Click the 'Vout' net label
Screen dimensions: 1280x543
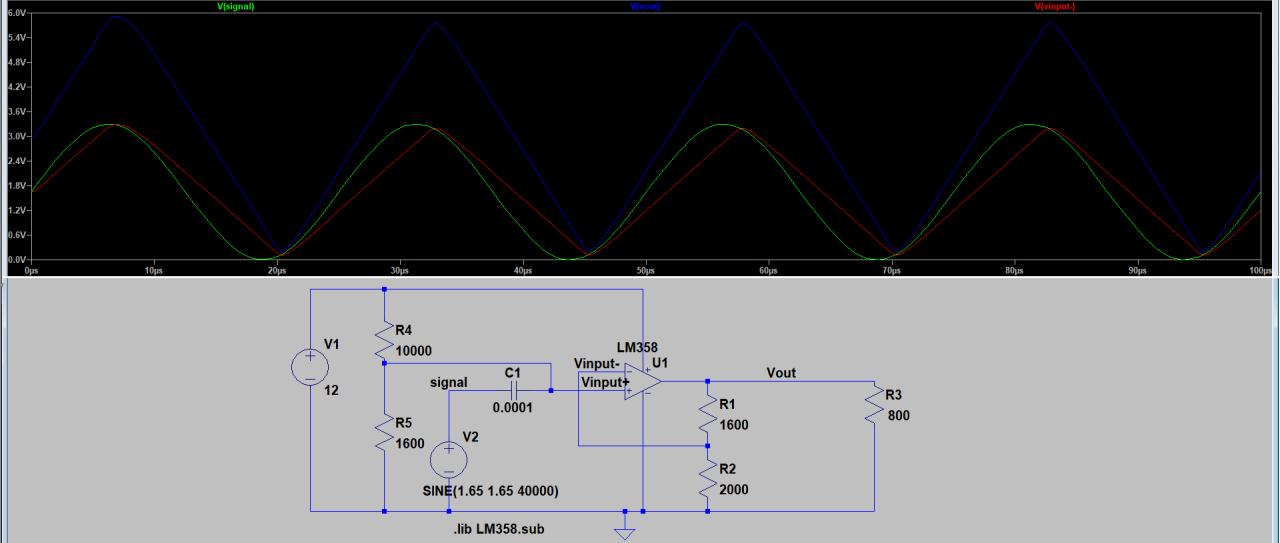click(x=781, y=372)
